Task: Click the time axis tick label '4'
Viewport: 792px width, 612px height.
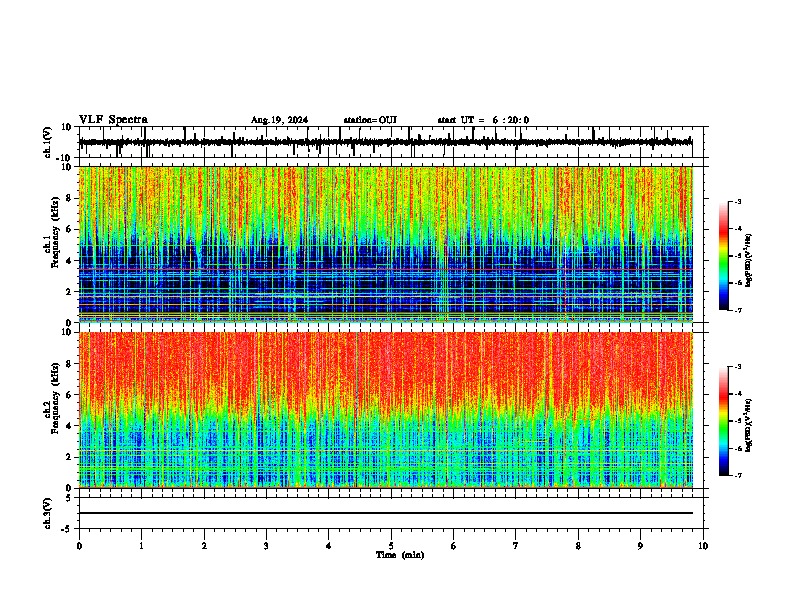Action: [x=329, y=546]
